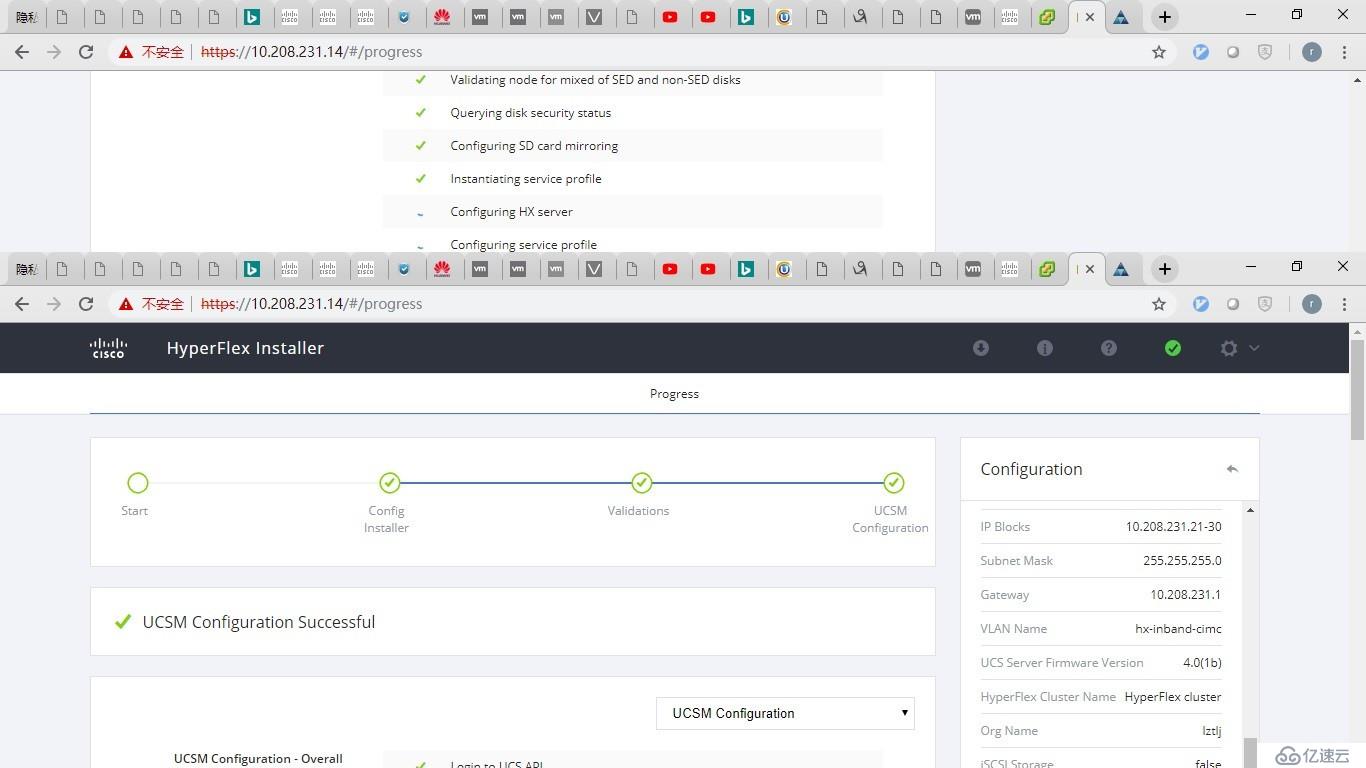Screen dimensions: 1366x768
Task: Close the active tab in upper window
Action: pos(1090,17)
